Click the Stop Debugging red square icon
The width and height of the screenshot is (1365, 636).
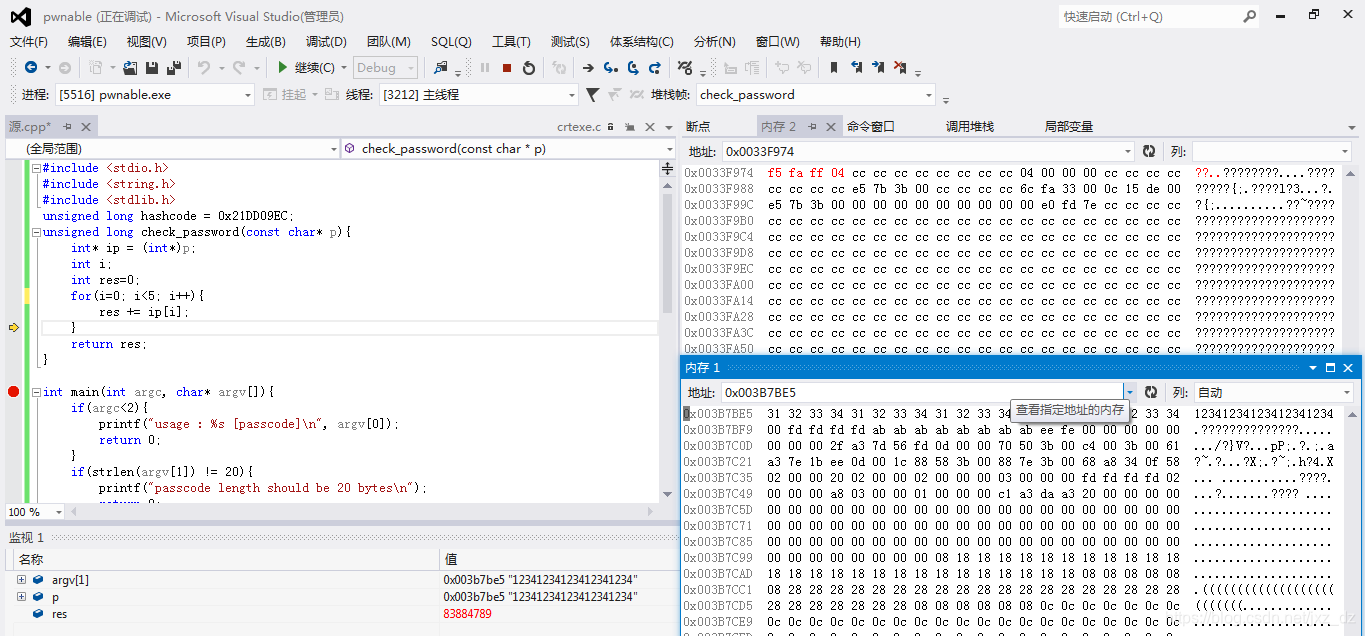click(506, 68)
